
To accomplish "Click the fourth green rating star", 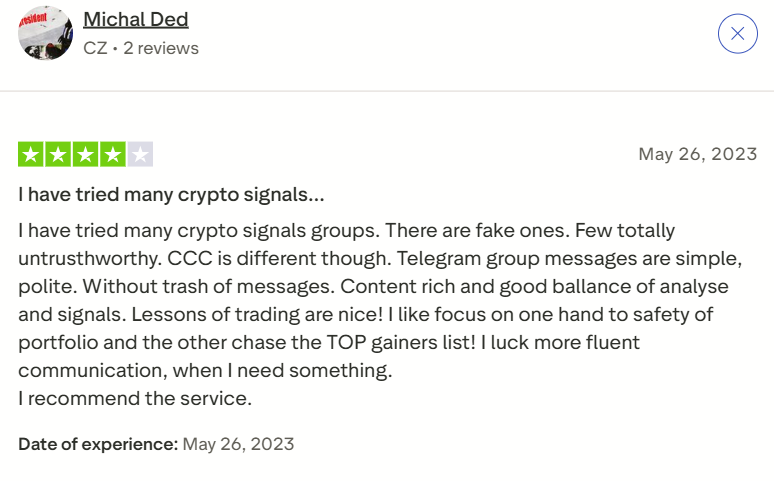I will pyautogui.click(x=112, y=155).
